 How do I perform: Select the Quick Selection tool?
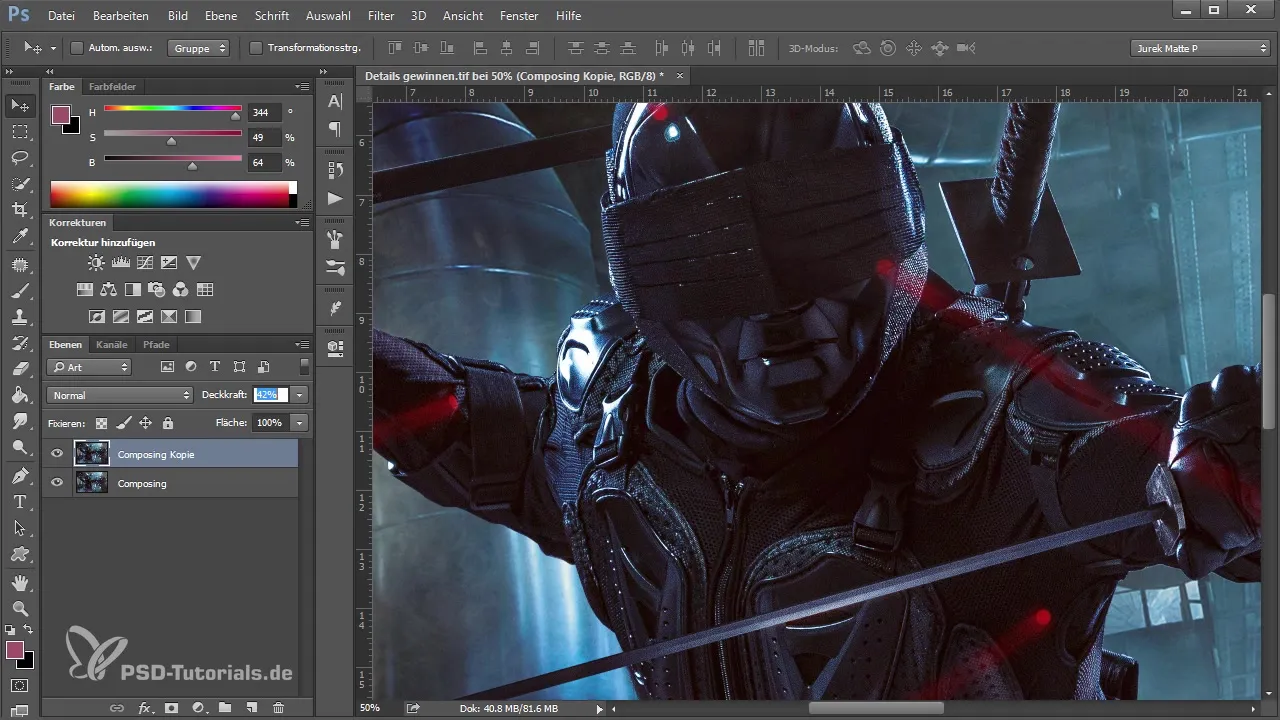pos(19,184)
